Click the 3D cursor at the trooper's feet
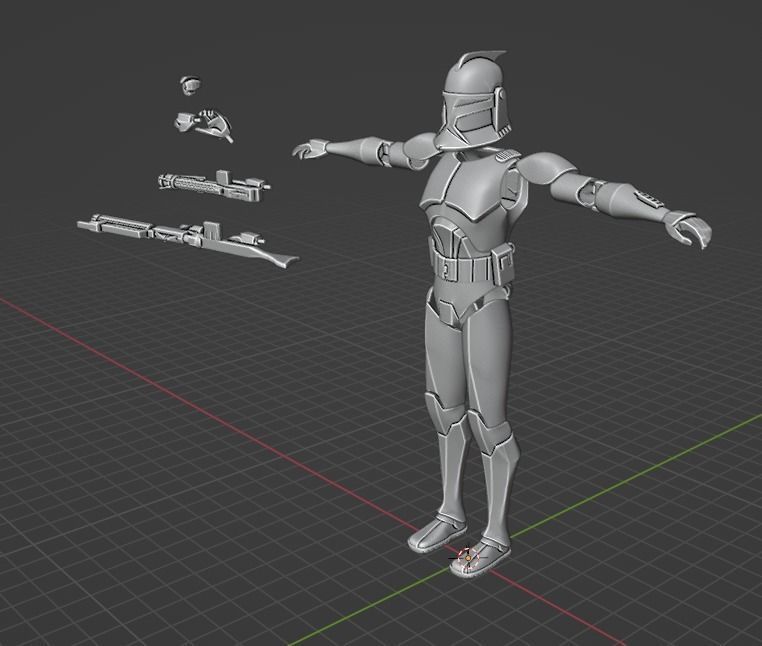Screen dimensions: 762x646 (x=468, y=558)
